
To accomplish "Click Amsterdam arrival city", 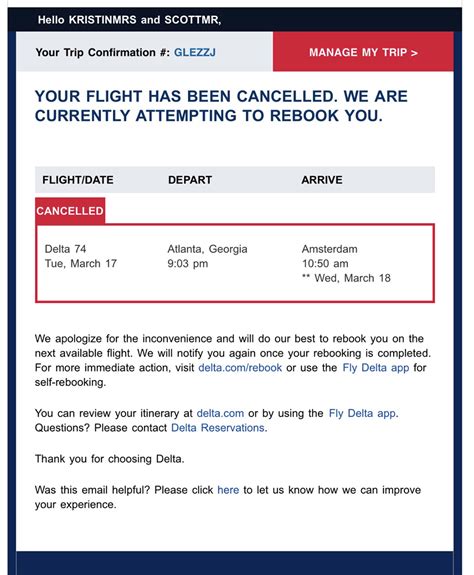I will [x=330, y=249].
